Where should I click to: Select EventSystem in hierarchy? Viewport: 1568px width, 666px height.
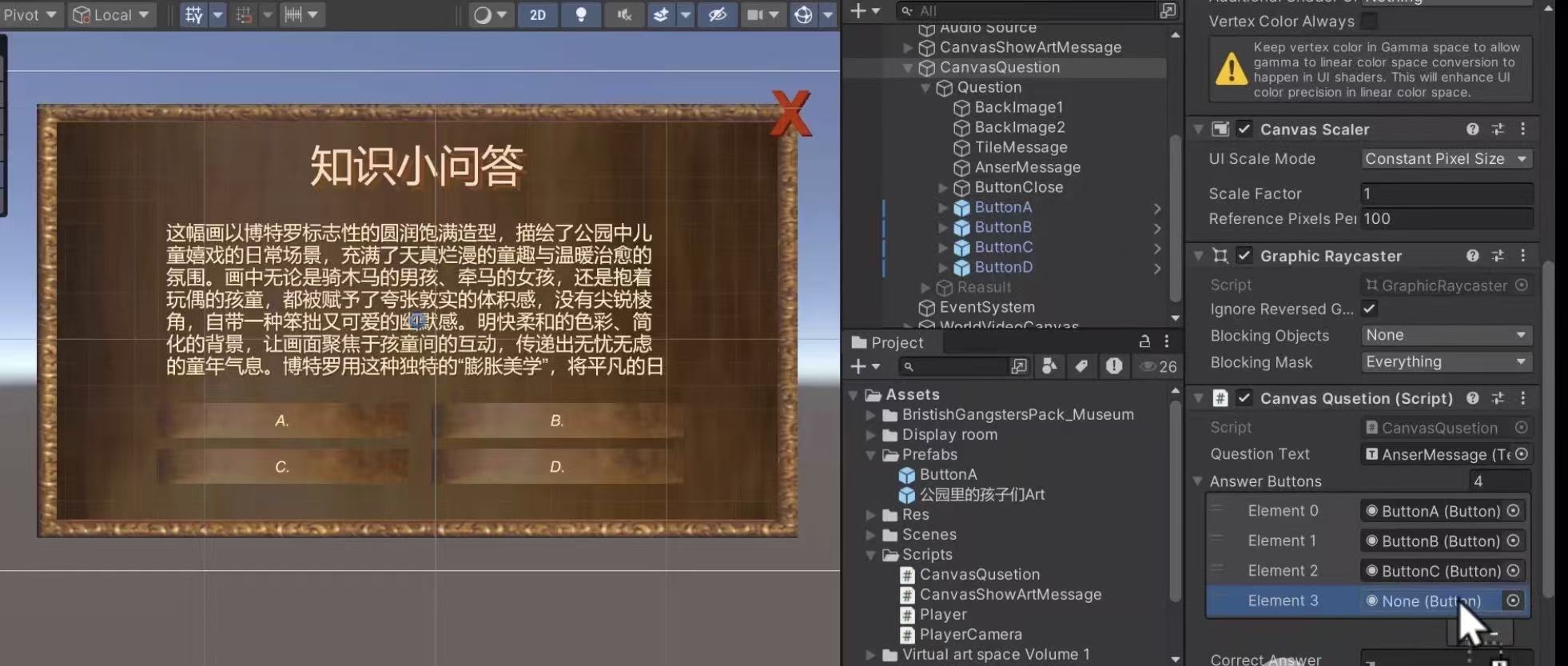[987, 307]
